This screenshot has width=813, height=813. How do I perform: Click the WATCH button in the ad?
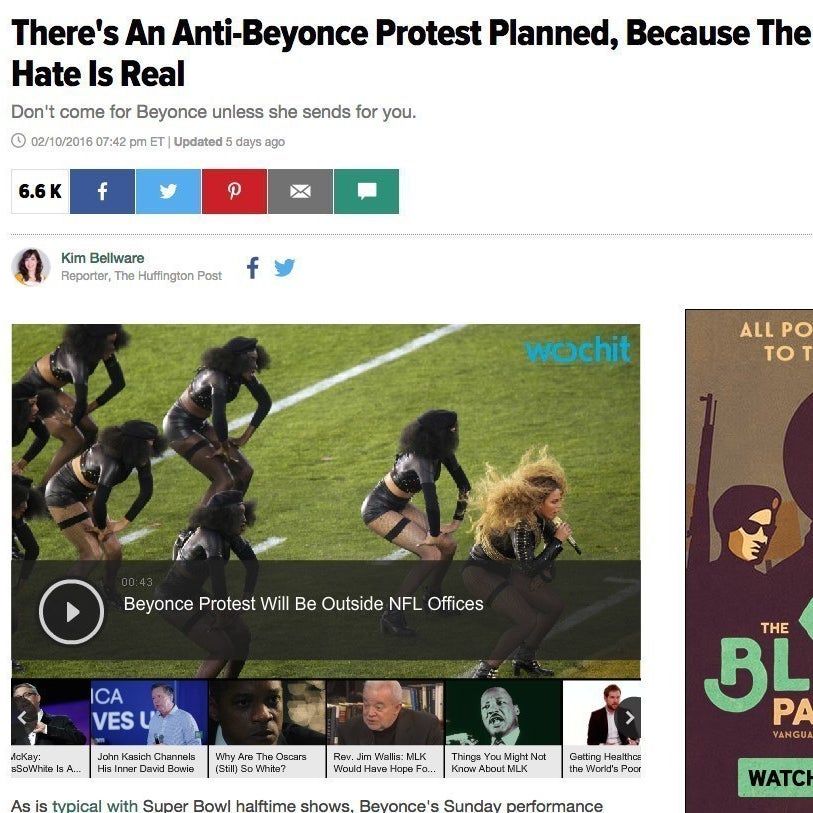pyautogui.click(x=775, y=778)
